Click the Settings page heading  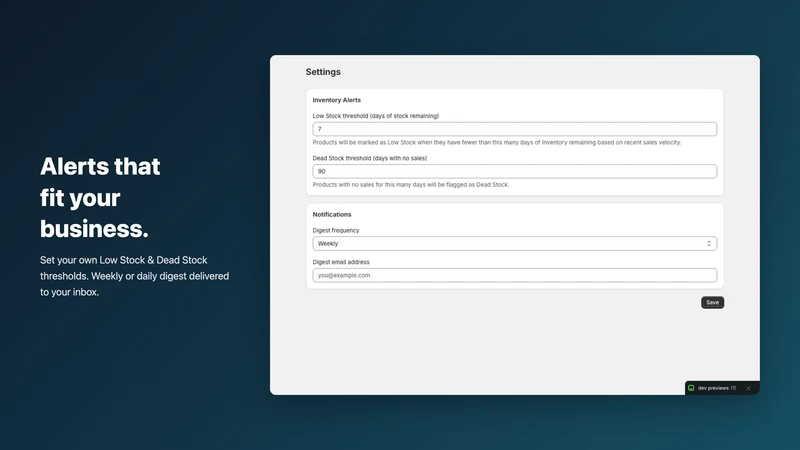click(323, 72)
